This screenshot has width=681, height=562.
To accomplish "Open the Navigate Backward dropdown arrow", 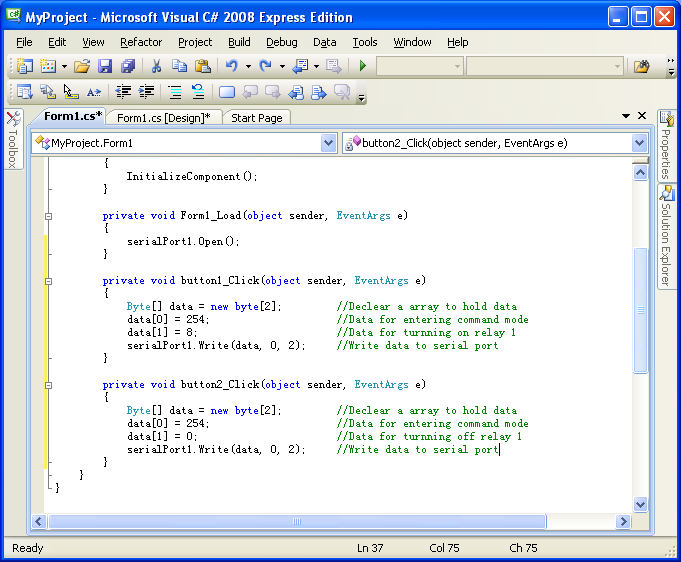I will 316,66.
